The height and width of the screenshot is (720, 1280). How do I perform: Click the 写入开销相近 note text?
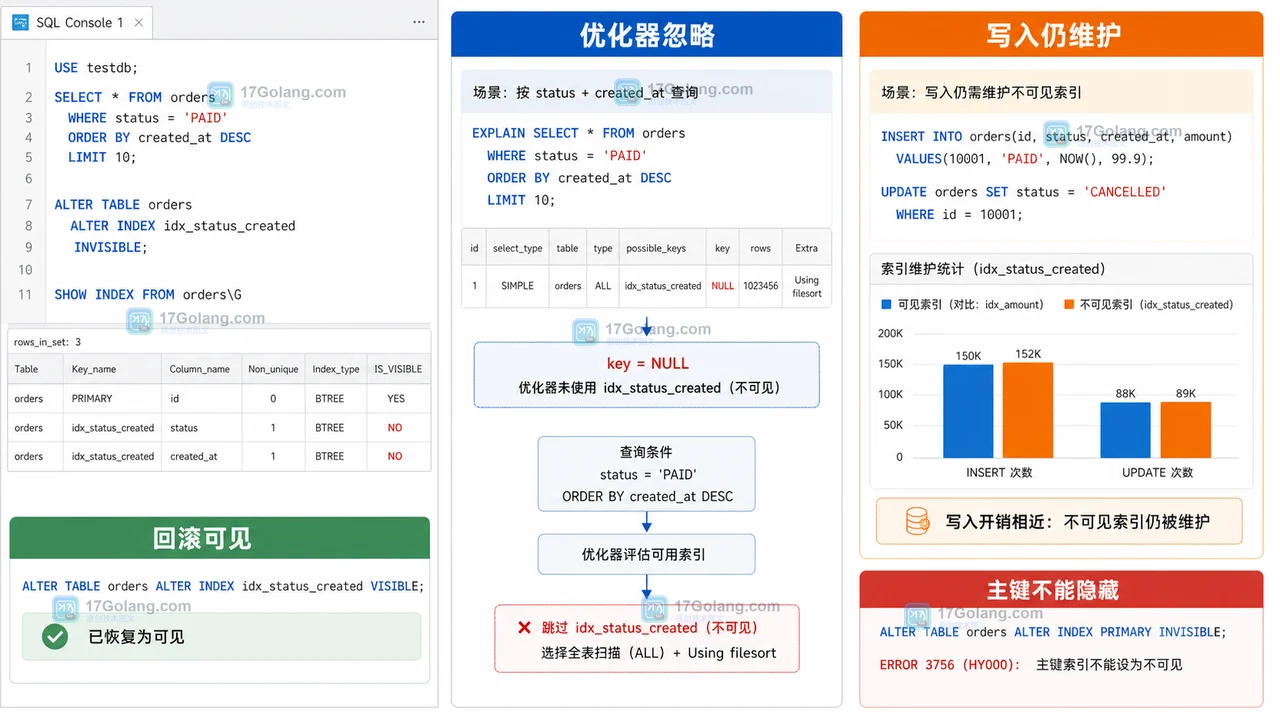1078,521
